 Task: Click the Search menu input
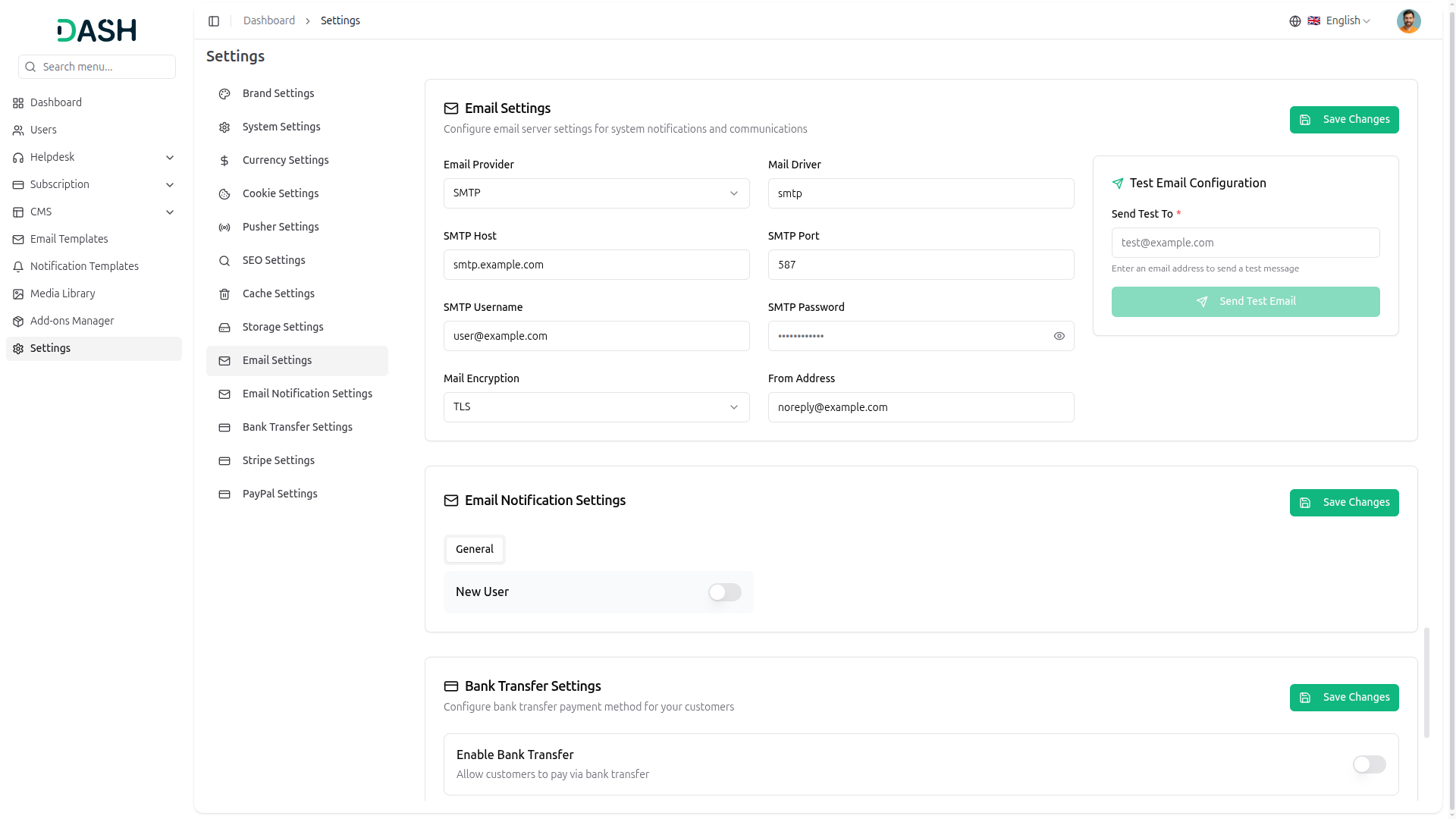pyautogui.click(x=97, y=67)
